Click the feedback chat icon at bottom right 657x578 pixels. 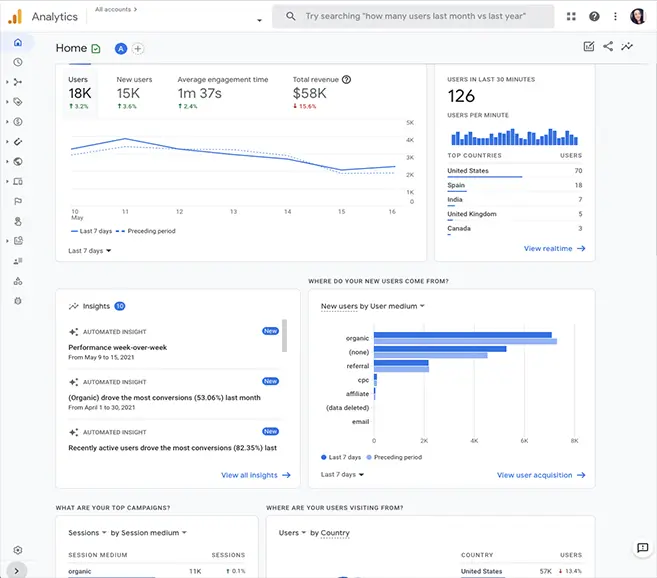(x=642, y=548)
